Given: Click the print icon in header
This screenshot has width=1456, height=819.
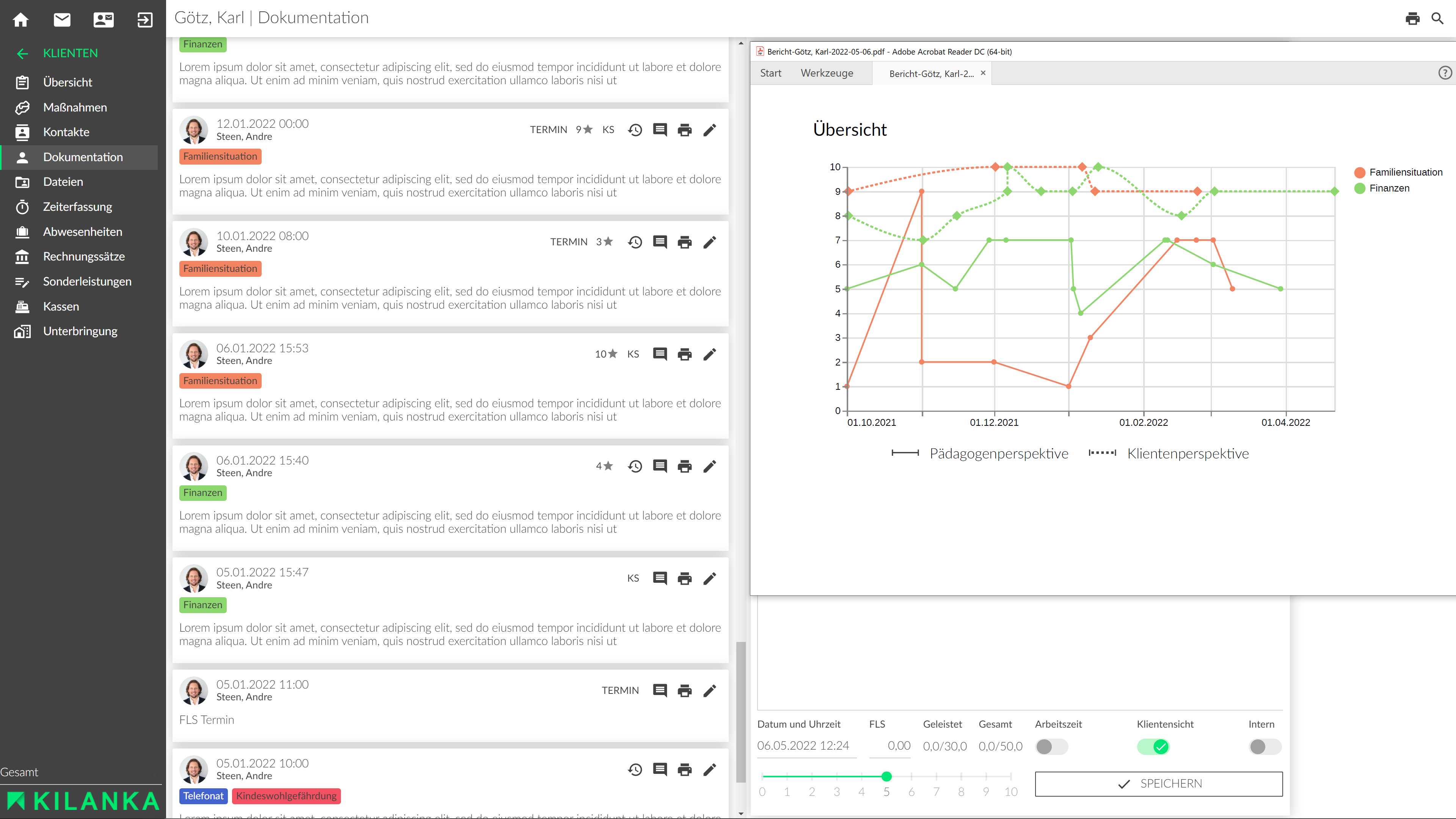Looking at the screenshot, I should pyautogui.click(x=1412, y=19).
